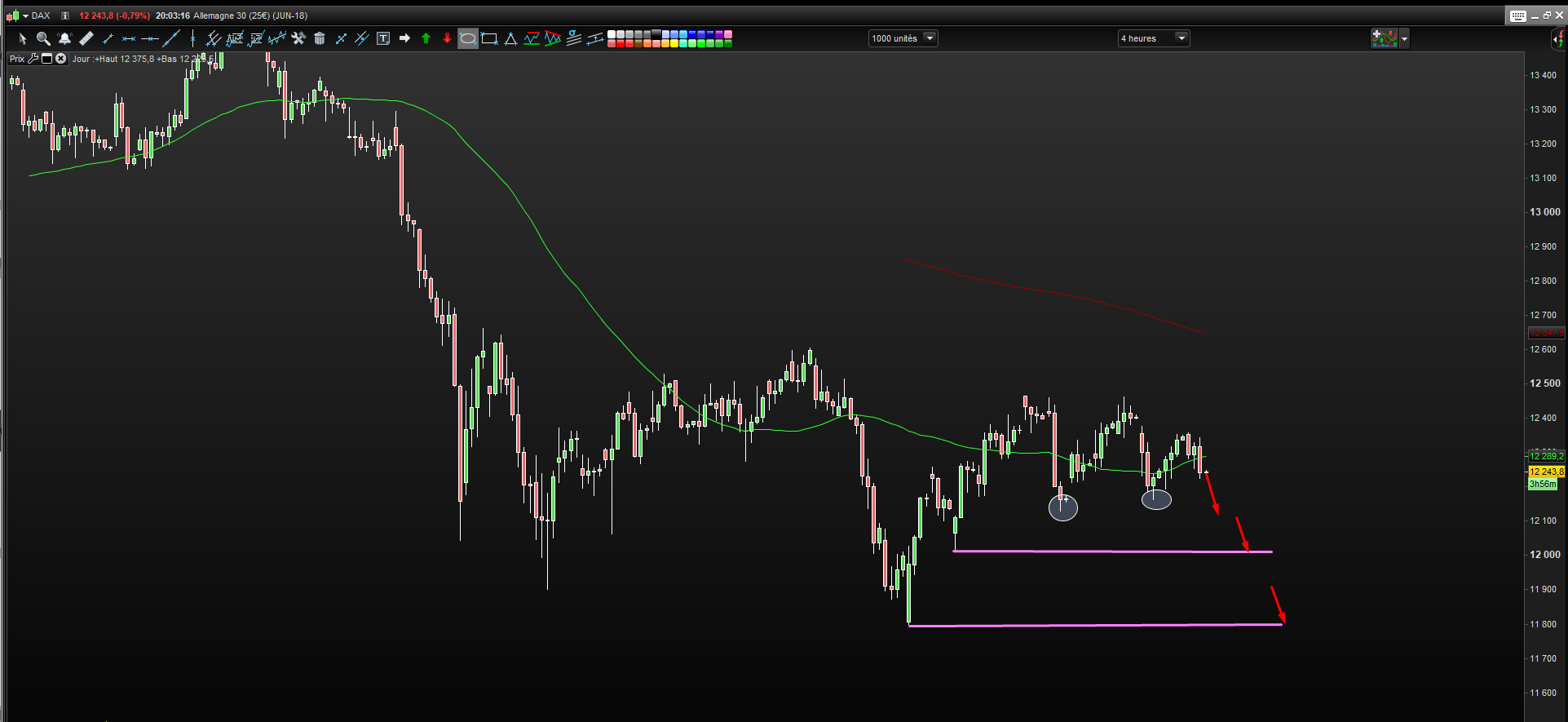Viewport: 1568px width, 722px height.
Task: Pick the black color swatch
Action: coord(656,34)
